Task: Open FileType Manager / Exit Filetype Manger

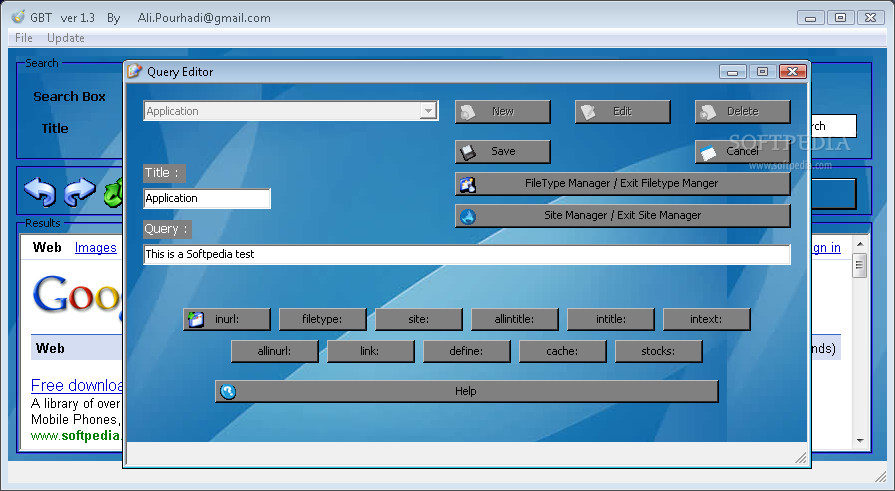Action: pos(623,183)
